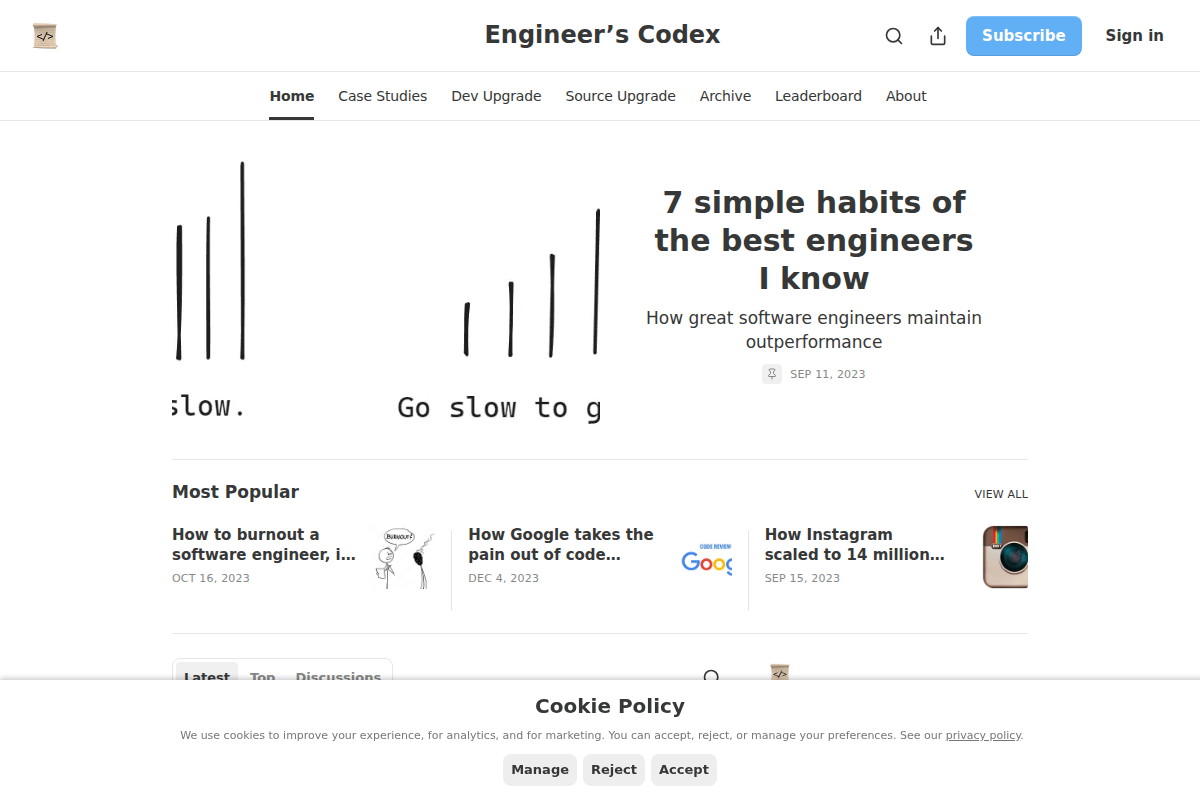Click the Subscribe button
1200x800 pixels.
click(1023, 35)
